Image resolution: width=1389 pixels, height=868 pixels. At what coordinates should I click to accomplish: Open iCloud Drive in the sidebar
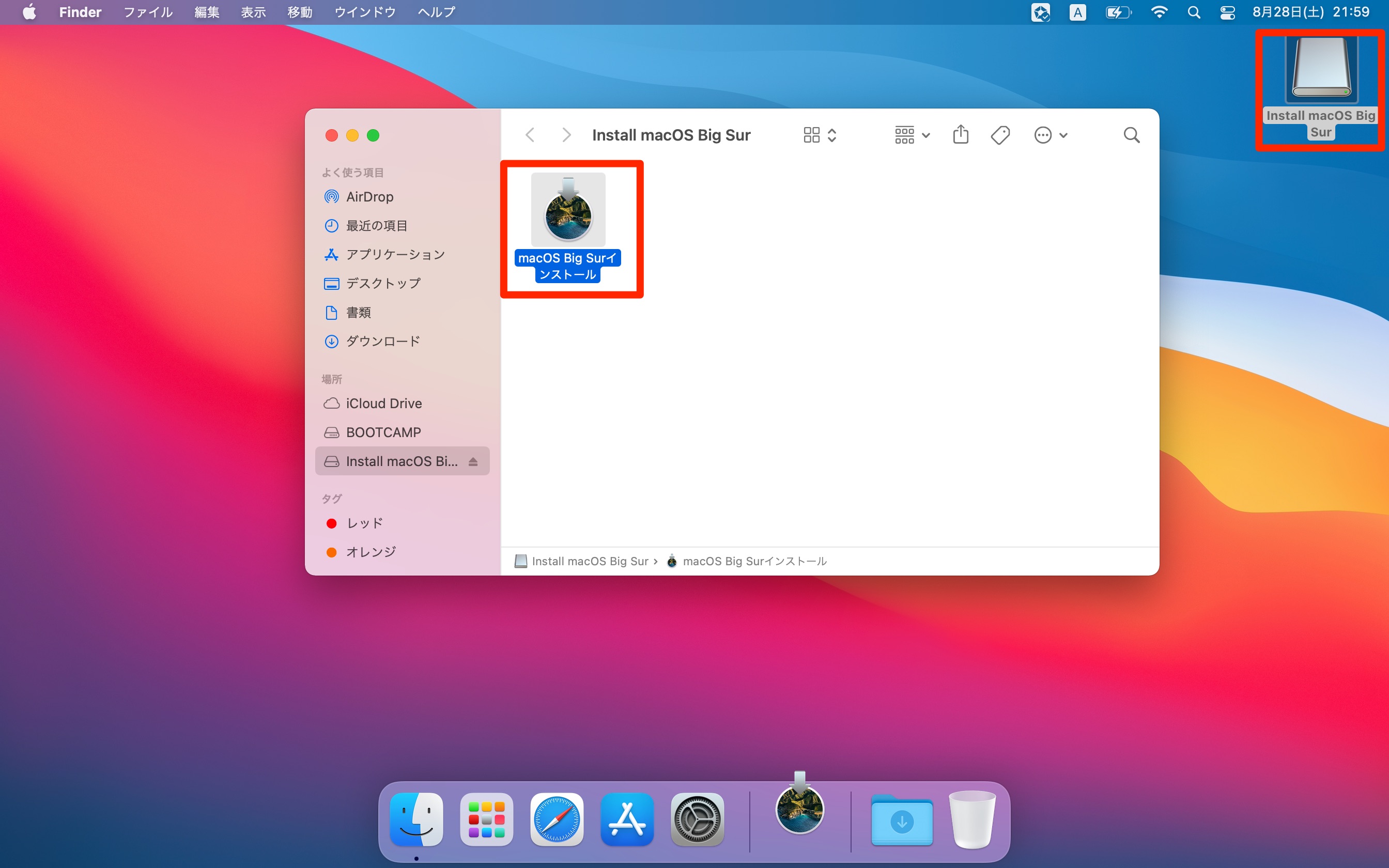click(x=402, y=404)
